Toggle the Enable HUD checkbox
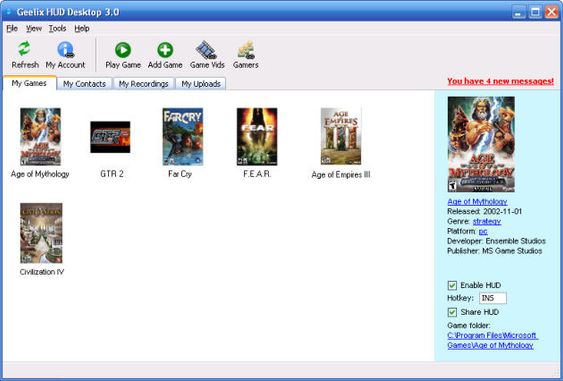Screen dimensions: 563x381 coord(452,285)
